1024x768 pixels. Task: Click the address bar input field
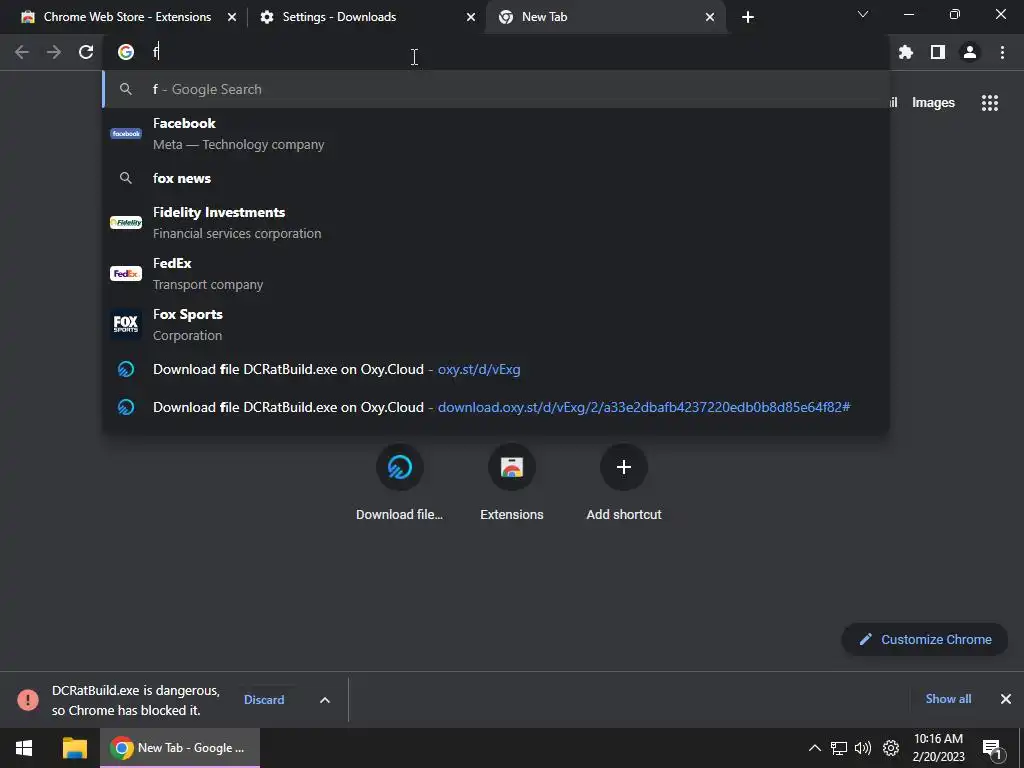point(496,52)
